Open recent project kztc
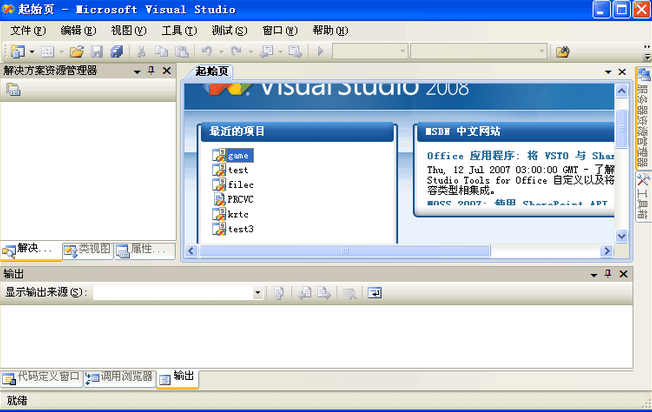 (230, 215)
